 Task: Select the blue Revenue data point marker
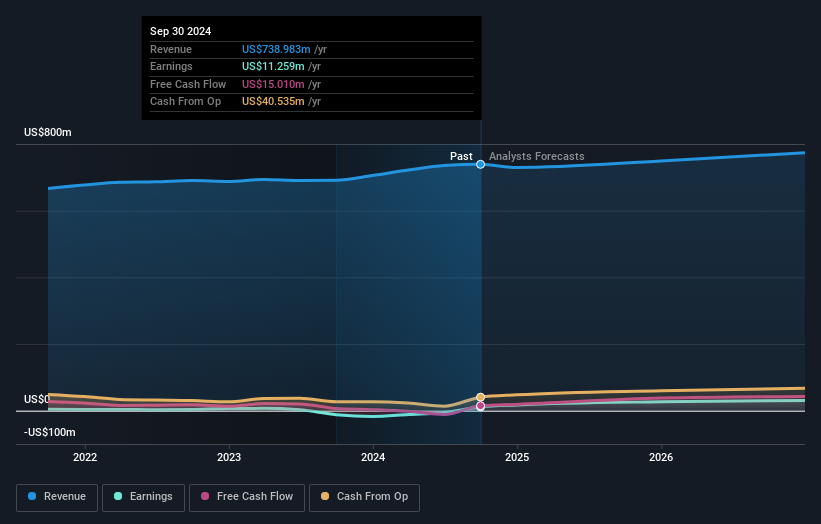click(x=480, y=164)
